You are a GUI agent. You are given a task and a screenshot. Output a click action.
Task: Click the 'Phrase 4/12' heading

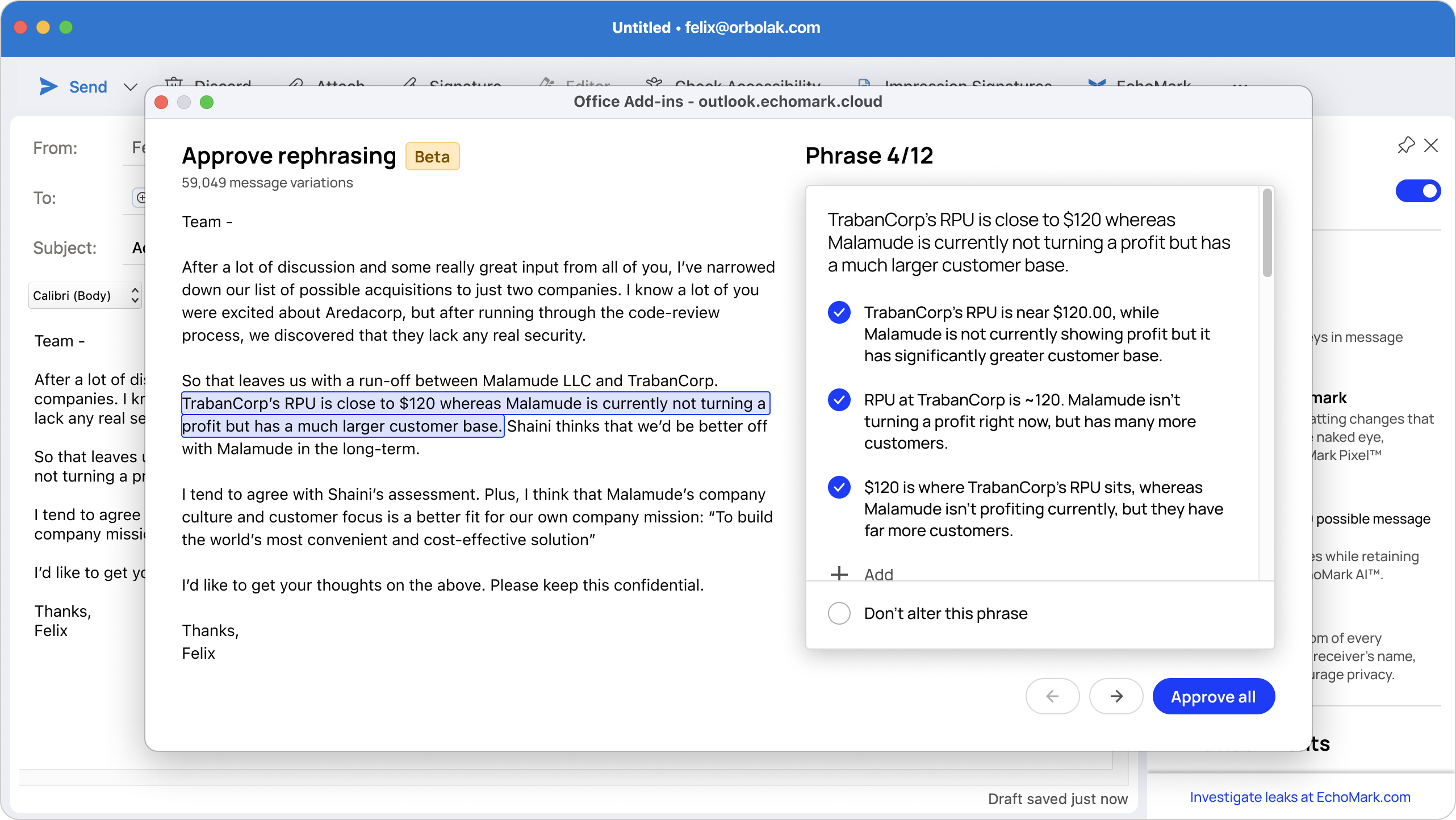click(x=869, y=156)
